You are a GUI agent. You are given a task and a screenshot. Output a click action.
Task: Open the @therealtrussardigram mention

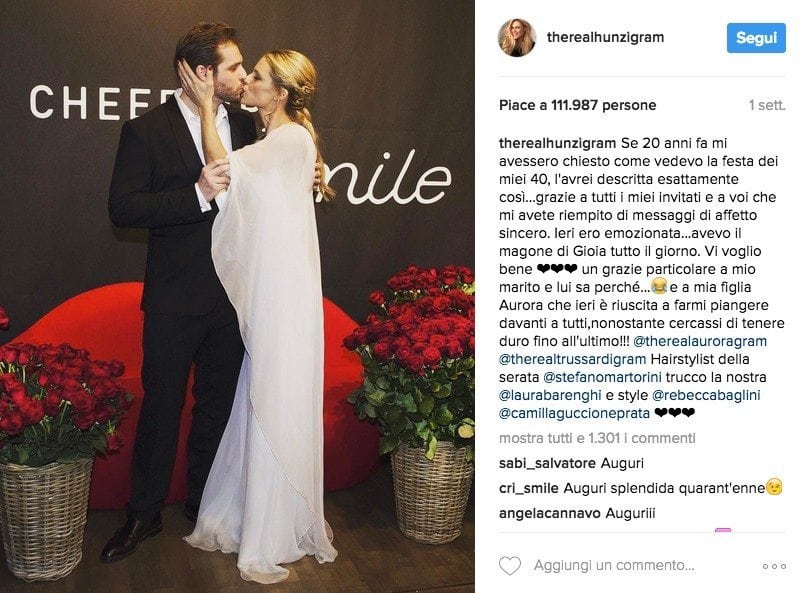click(x=572, y=359)
